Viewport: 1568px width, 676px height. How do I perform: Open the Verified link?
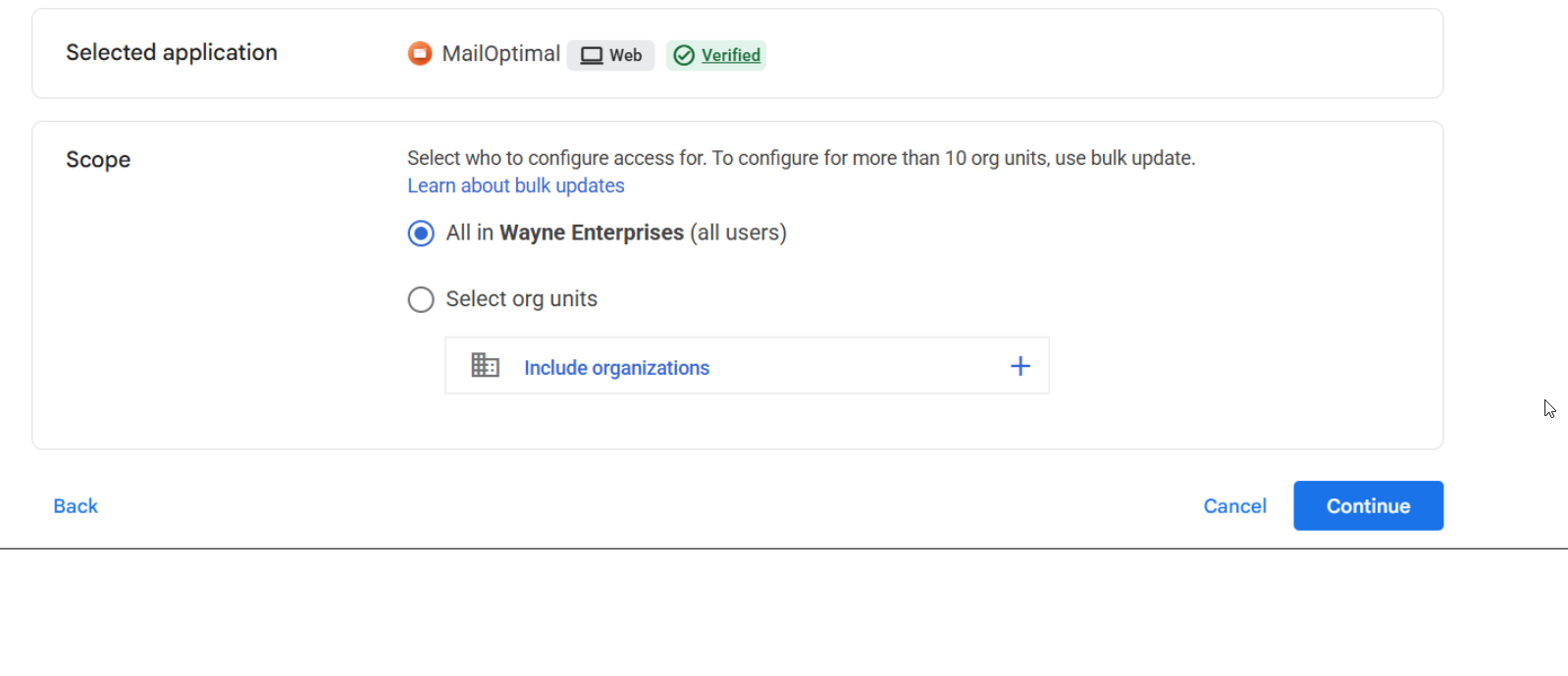pos(731,56)
